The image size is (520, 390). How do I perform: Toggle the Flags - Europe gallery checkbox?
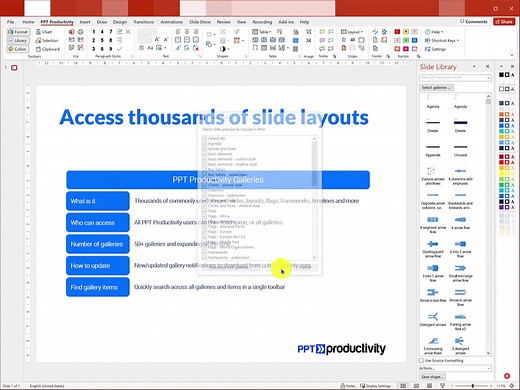click(205, 231)
